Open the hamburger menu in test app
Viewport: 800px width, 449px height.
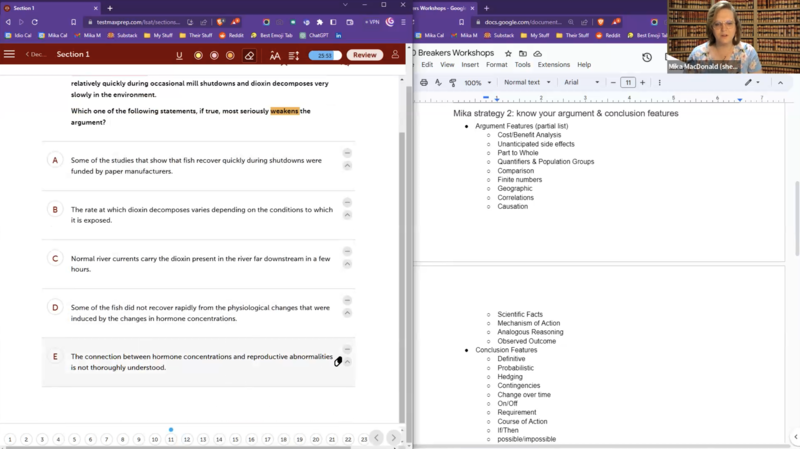[x=10, y=55]
